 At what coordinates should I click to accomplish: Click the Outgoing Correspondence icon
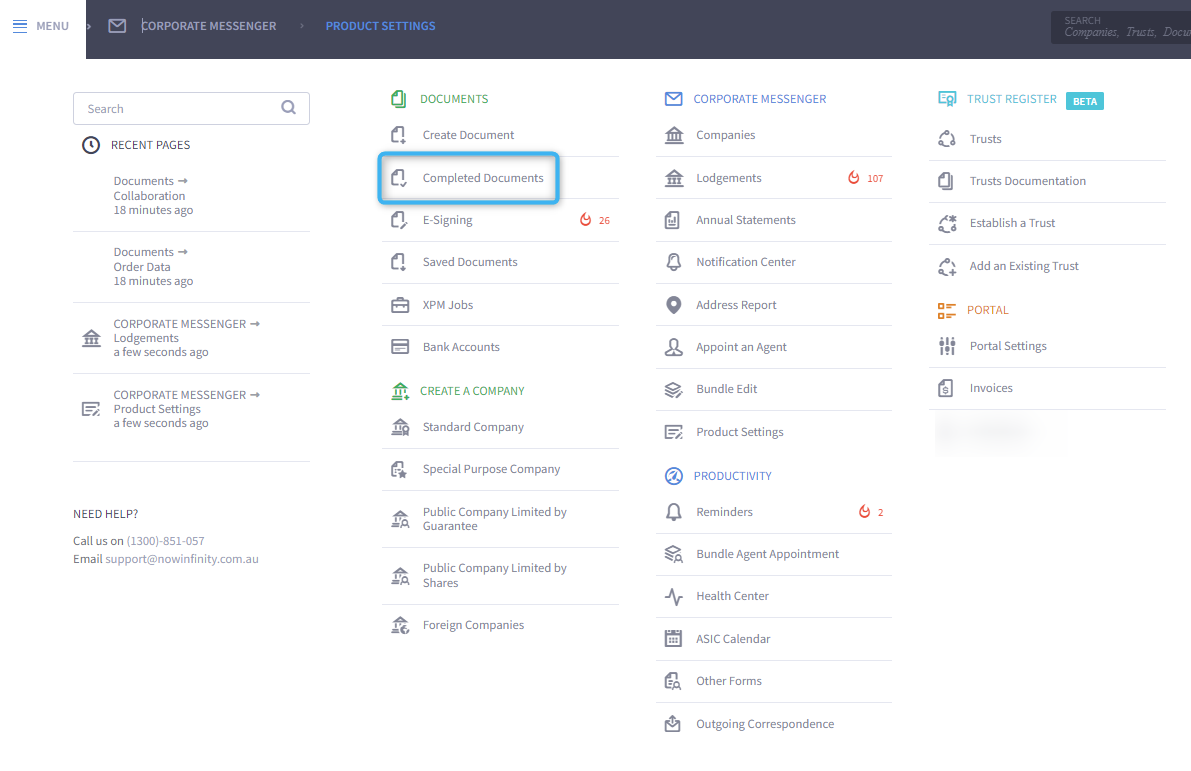(673, 724)
